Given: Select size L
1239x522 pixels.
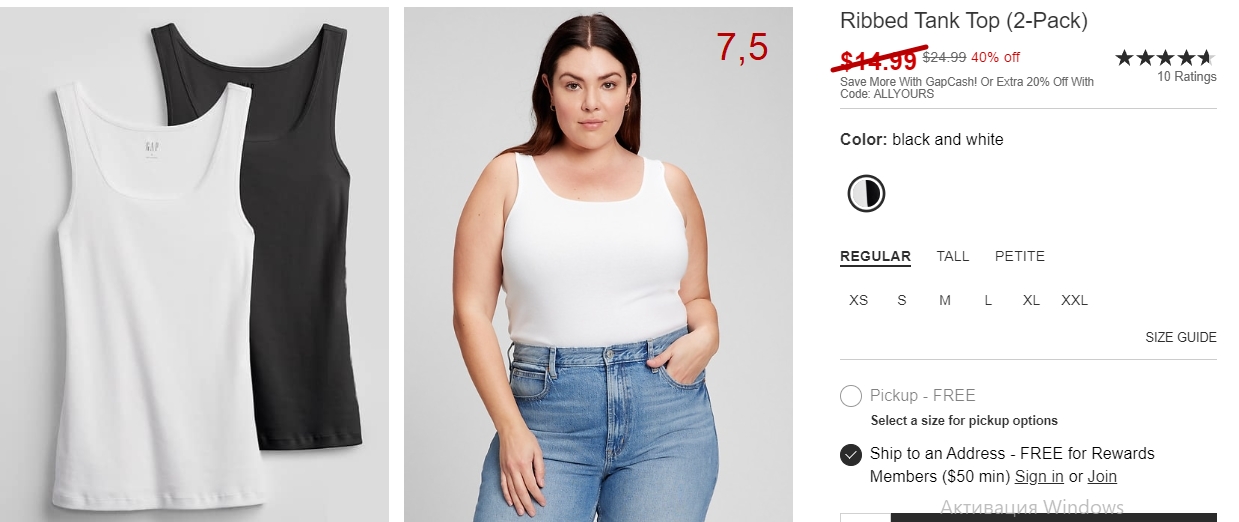Looking at the screenshot, I should pyautogui.click(x=988, y=300).
